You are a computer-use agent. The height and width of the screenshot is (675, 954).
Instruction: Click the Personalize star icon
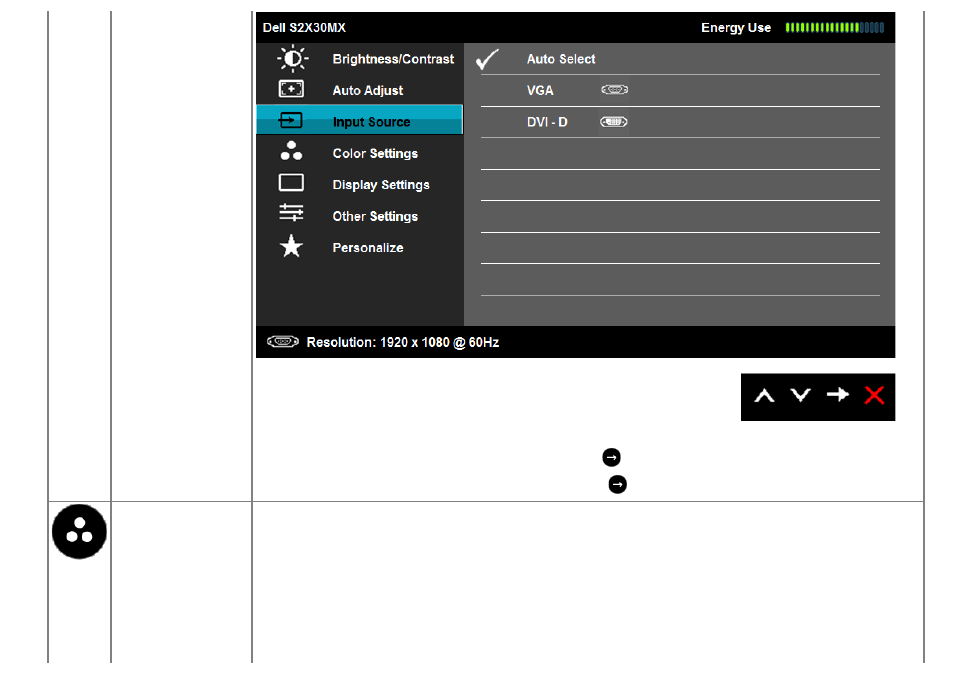pyautogui.click(x=291, y=247)
